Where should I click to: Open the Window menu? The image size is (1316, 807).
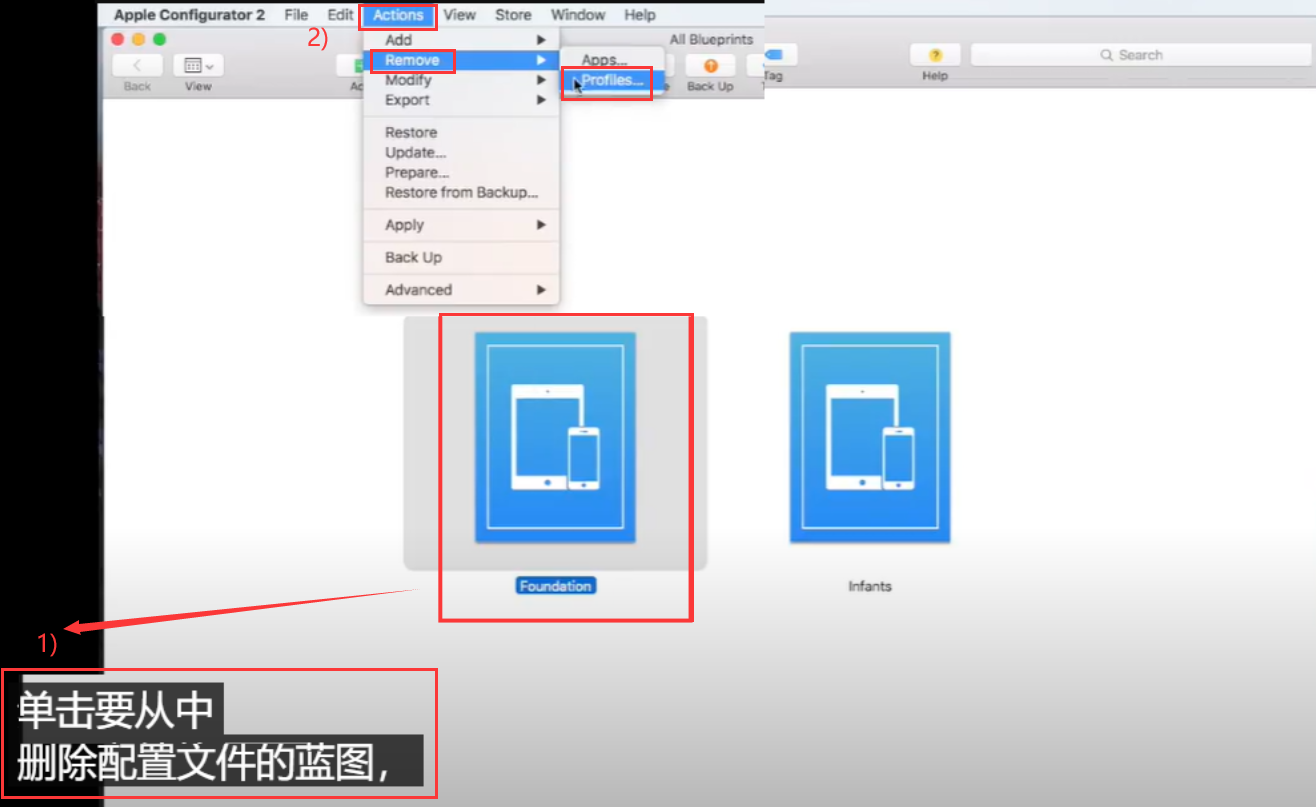pos(578,15)
